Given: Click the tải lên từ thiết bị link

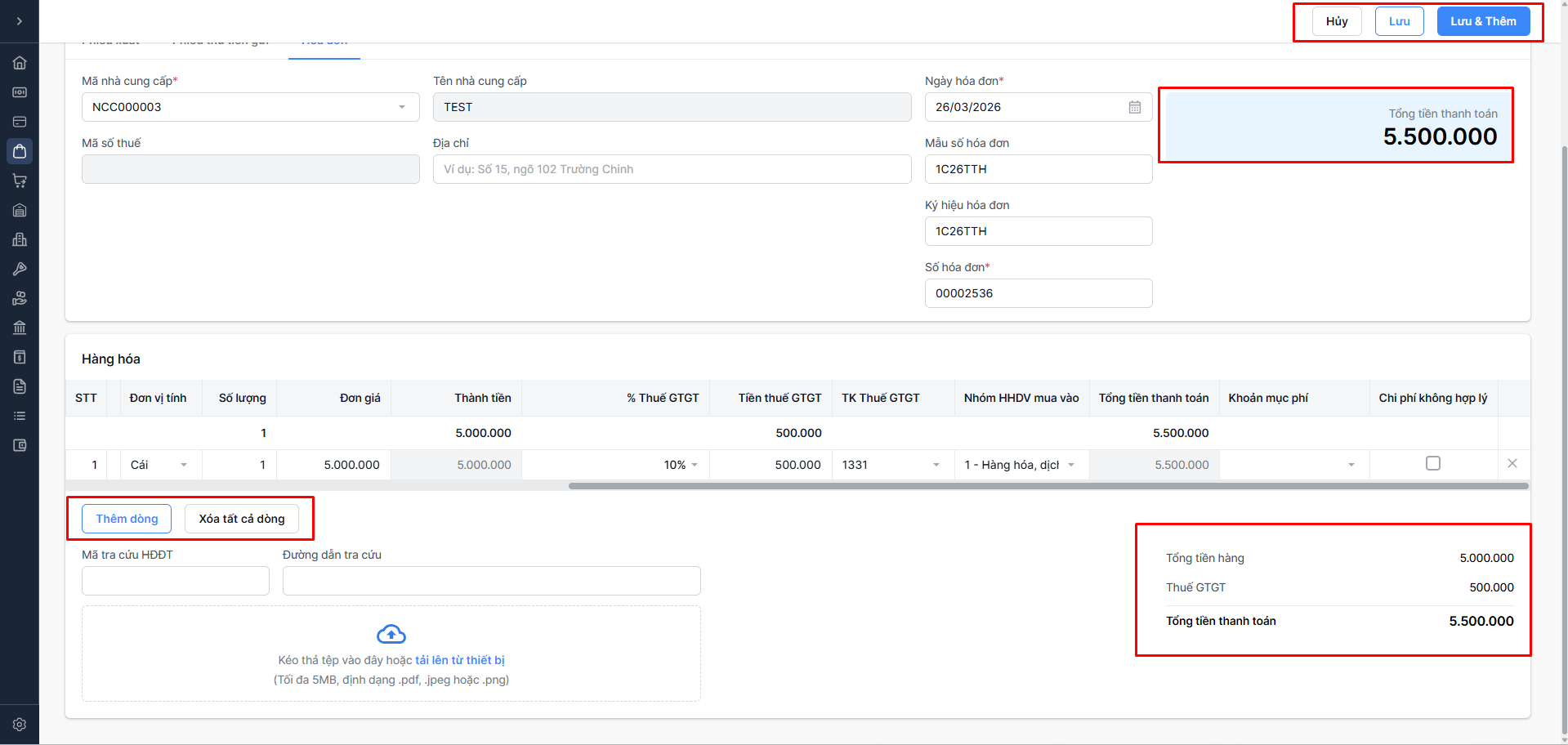Looking at the screenshot, I should 460,660.
